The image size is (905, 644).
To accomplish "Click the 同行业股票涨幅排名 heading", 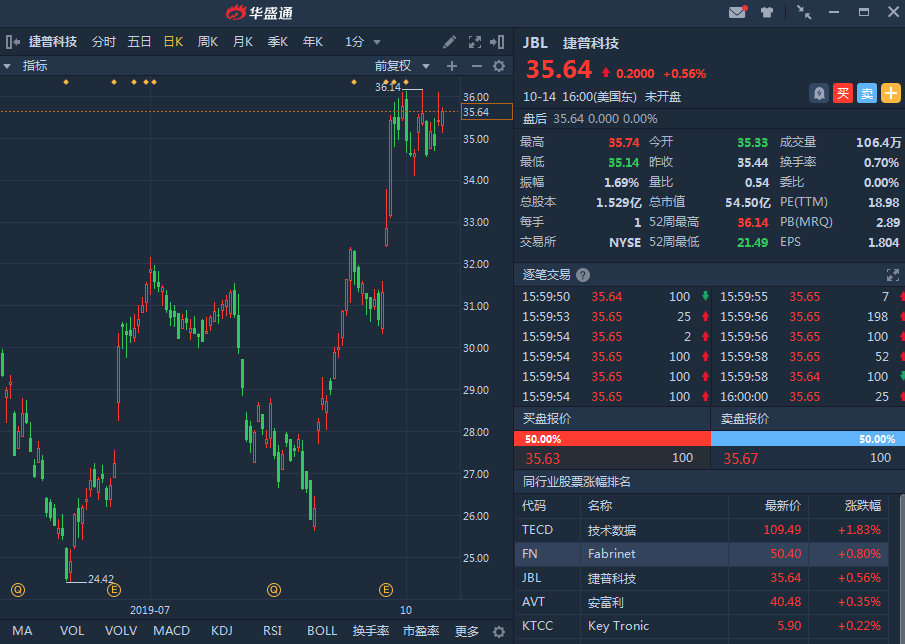I will tap(577, 482).
